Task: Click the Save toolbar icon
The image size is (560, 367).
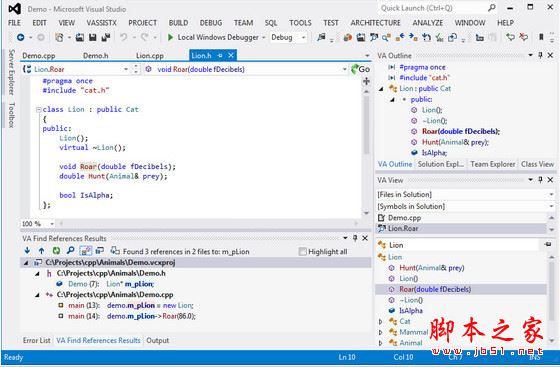Action: [x=92, y=37]
